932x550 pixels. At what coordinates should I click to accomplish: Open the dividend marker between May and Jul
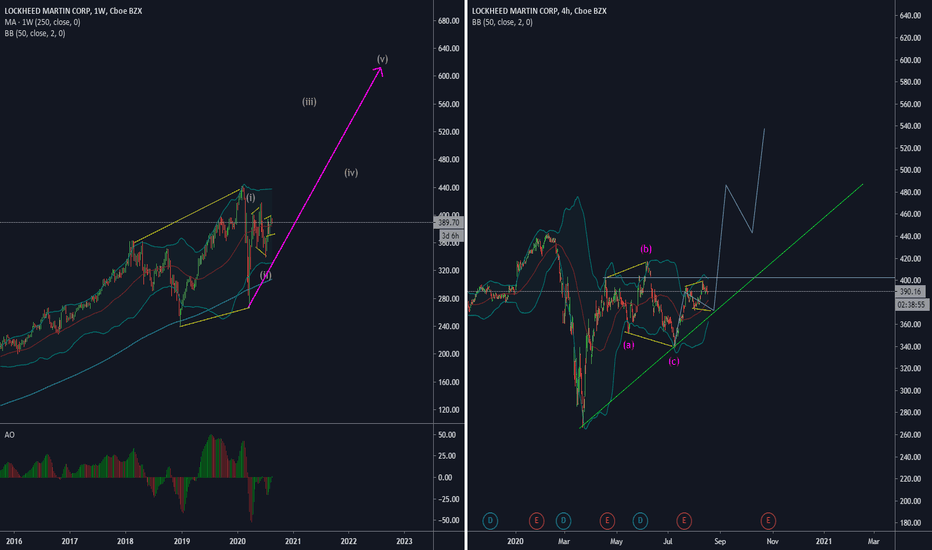(x=640, y=521)
